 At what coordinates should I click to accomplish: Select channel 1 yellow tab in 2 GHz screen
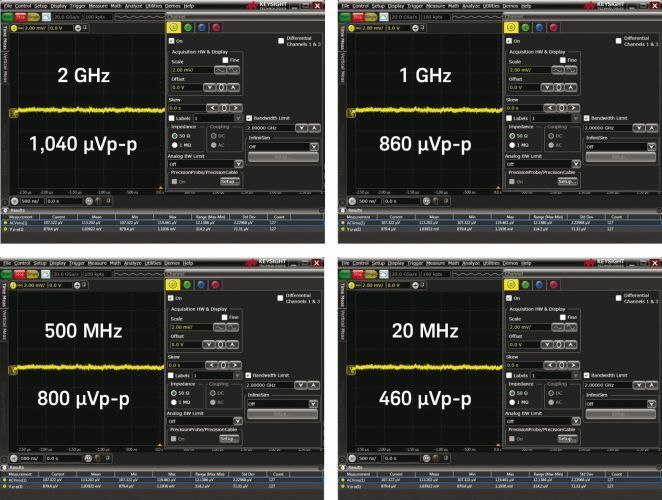pos(173,27)
